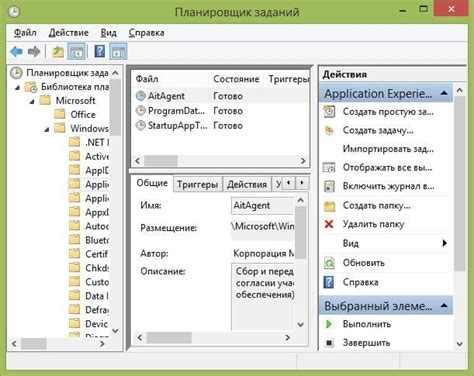Image resolution: width=474 pixels, height=376 pixels.
Task: Select the Общие tab
Action: click(x=152, y=183)
